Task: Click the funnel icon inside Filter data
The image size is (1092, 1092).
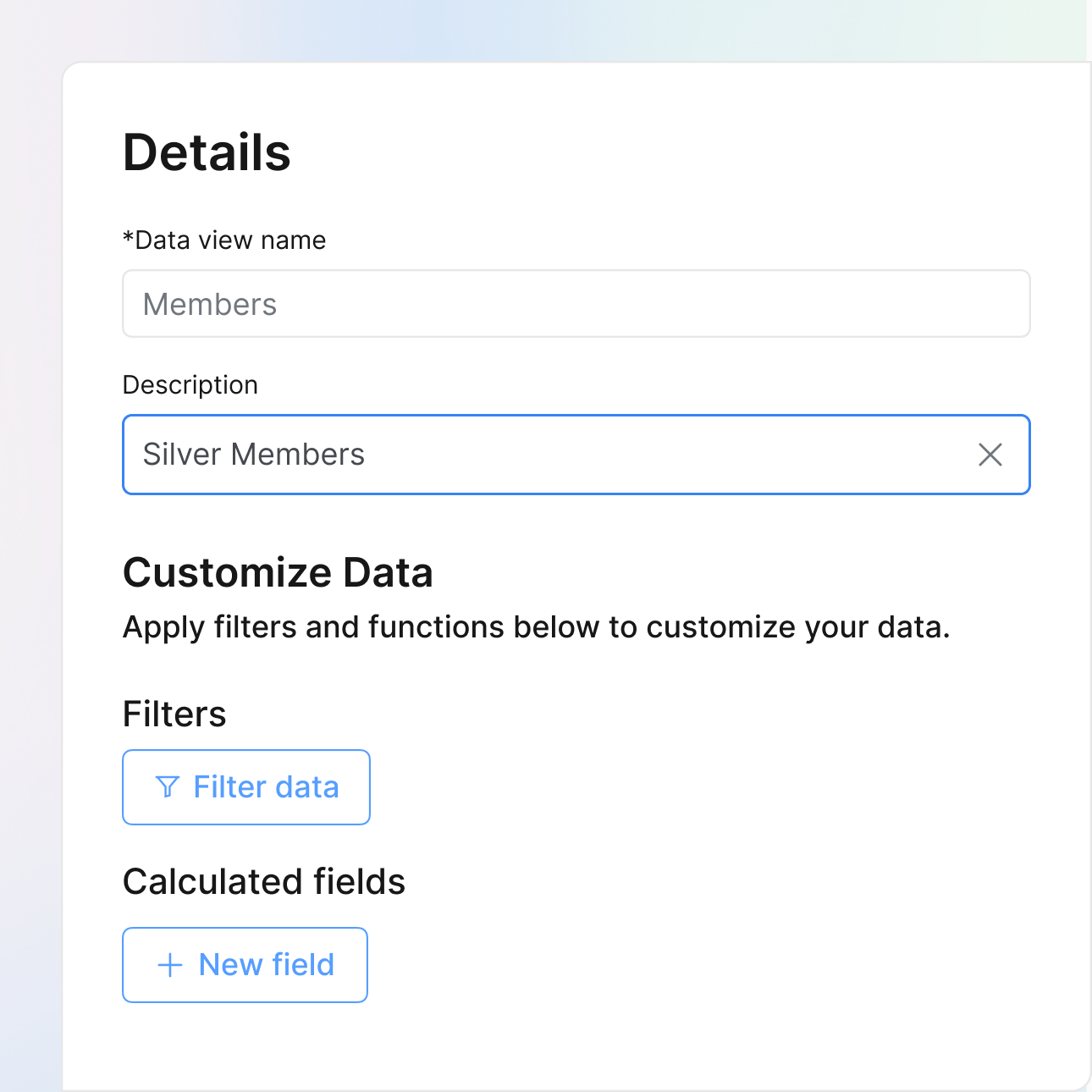Action: point(168,786)
